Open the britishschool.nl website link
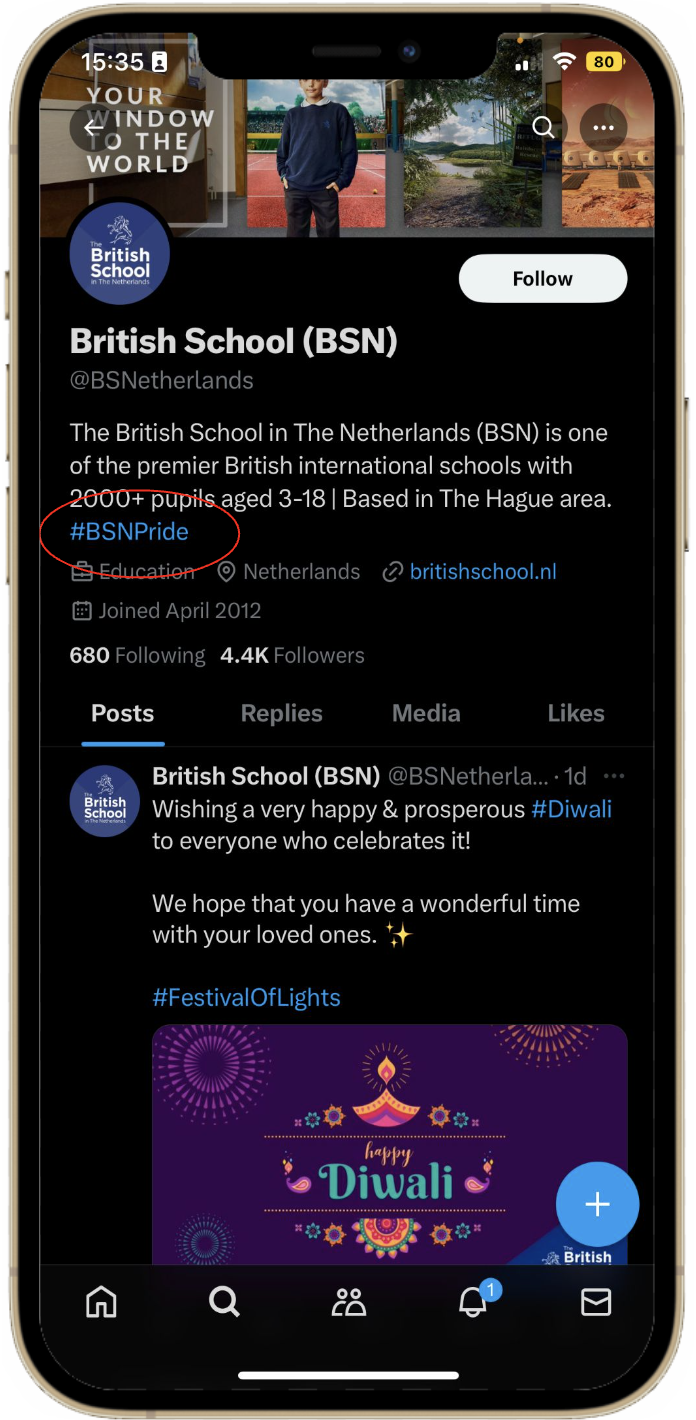Screen dimensions: 696x1420 483,572
